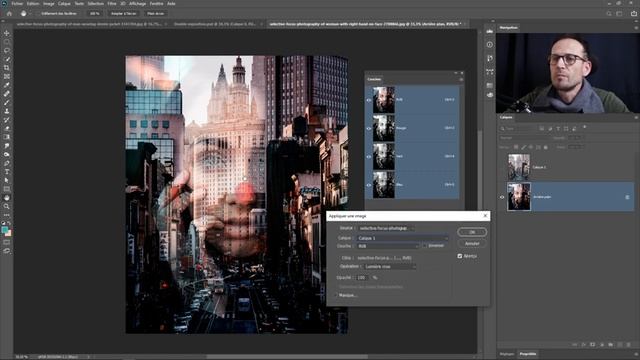Enable the Masque checkbox
This screenshot has height=360, width=640.
tap(336, 295)
